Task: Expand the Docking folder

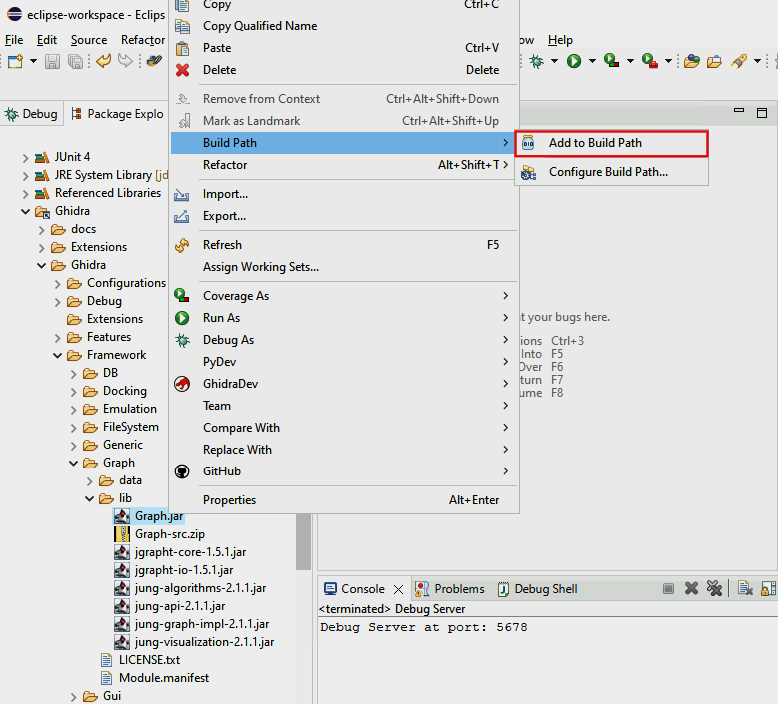Action: (x=73, y=392)
